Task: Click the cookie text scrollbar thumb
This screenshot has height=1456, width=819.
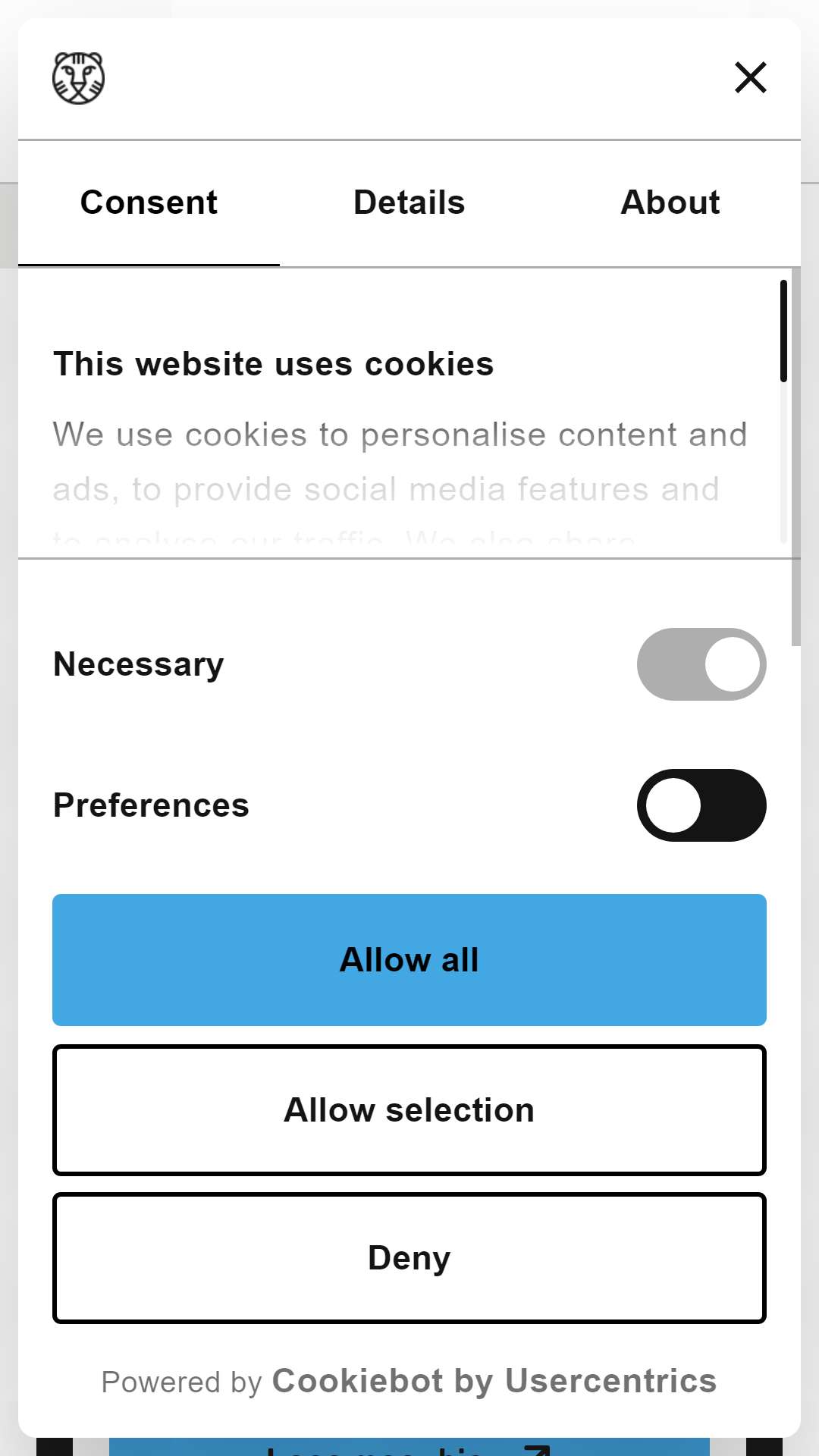Action: click(783, 331)
